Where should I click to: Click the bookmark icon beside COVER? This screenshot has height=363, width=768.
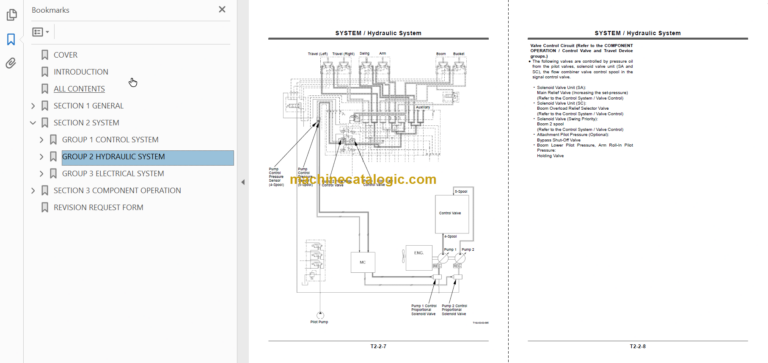pos(45,55)
